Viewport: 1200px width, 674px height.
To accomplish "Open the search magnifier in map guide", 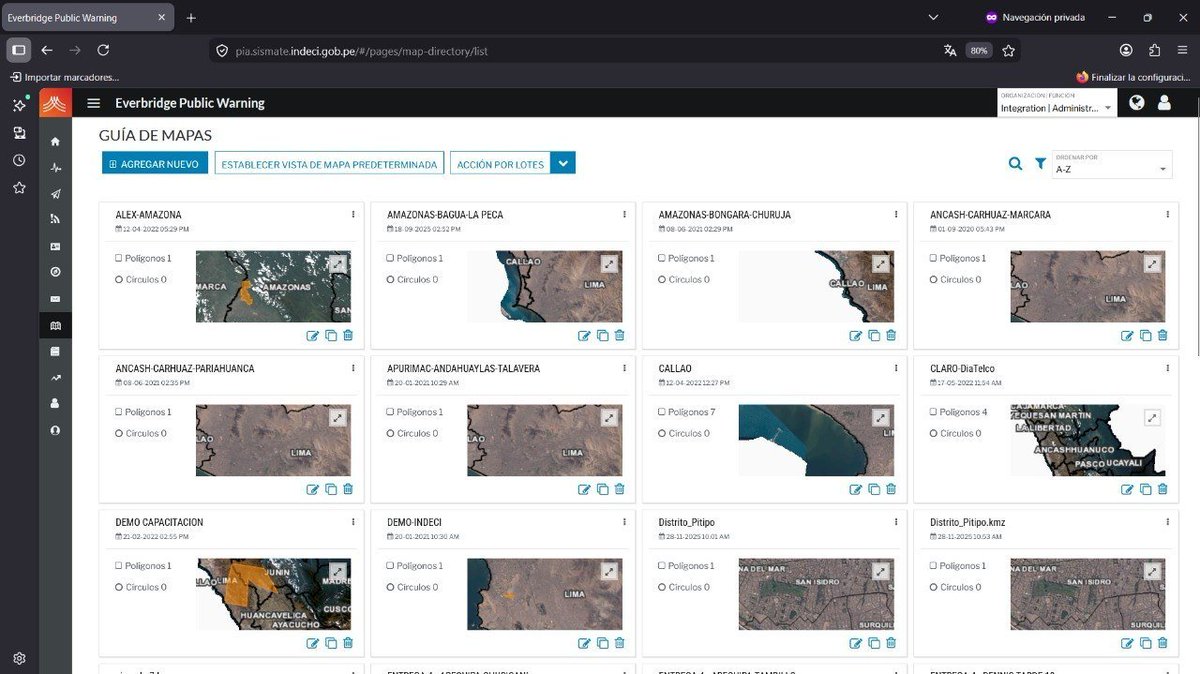I will coord(1015,164).
